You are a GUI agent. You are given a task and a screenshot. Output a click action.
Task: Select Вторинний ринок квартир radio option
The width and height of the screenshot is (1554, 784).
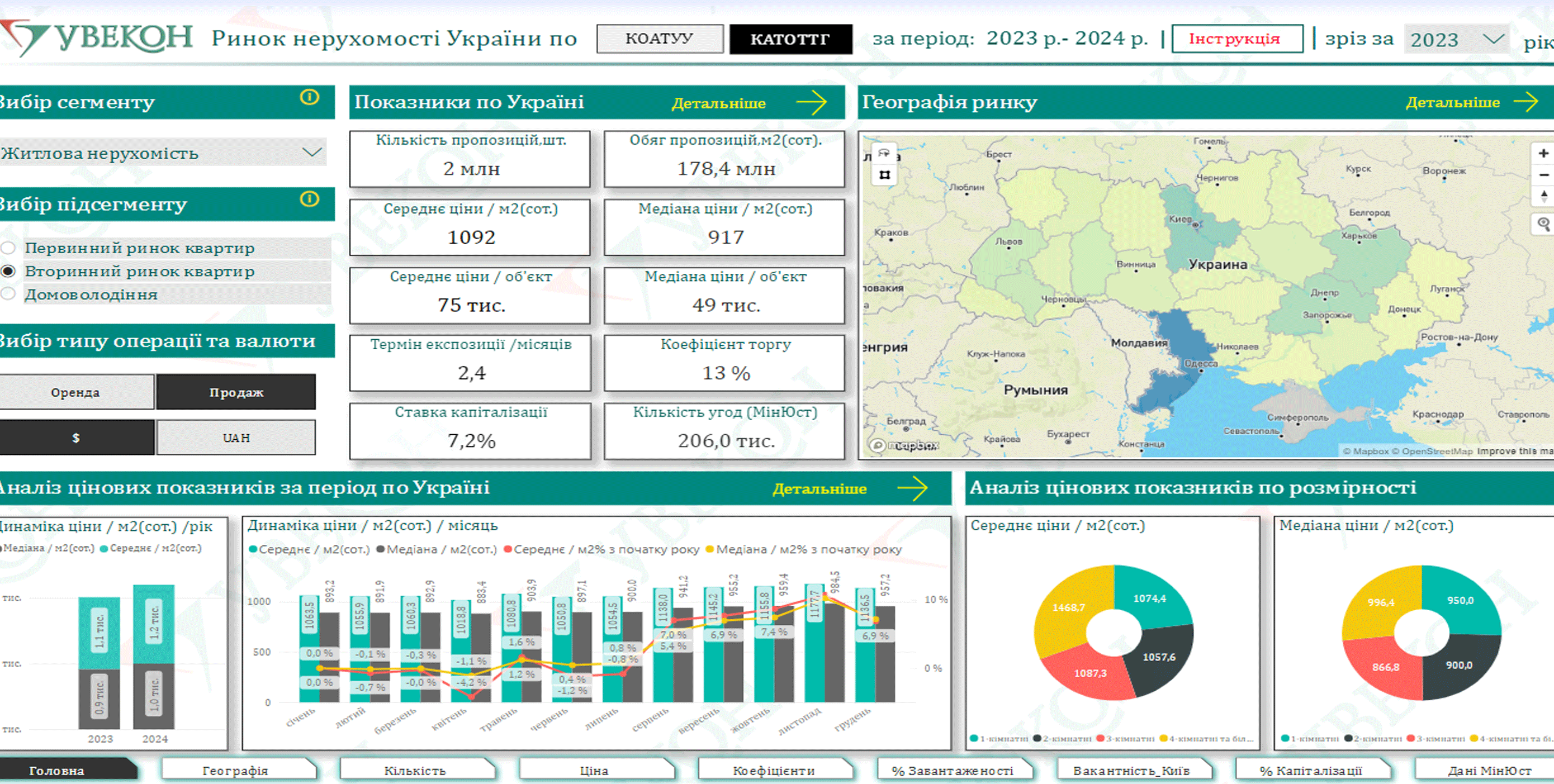[8, 272]
